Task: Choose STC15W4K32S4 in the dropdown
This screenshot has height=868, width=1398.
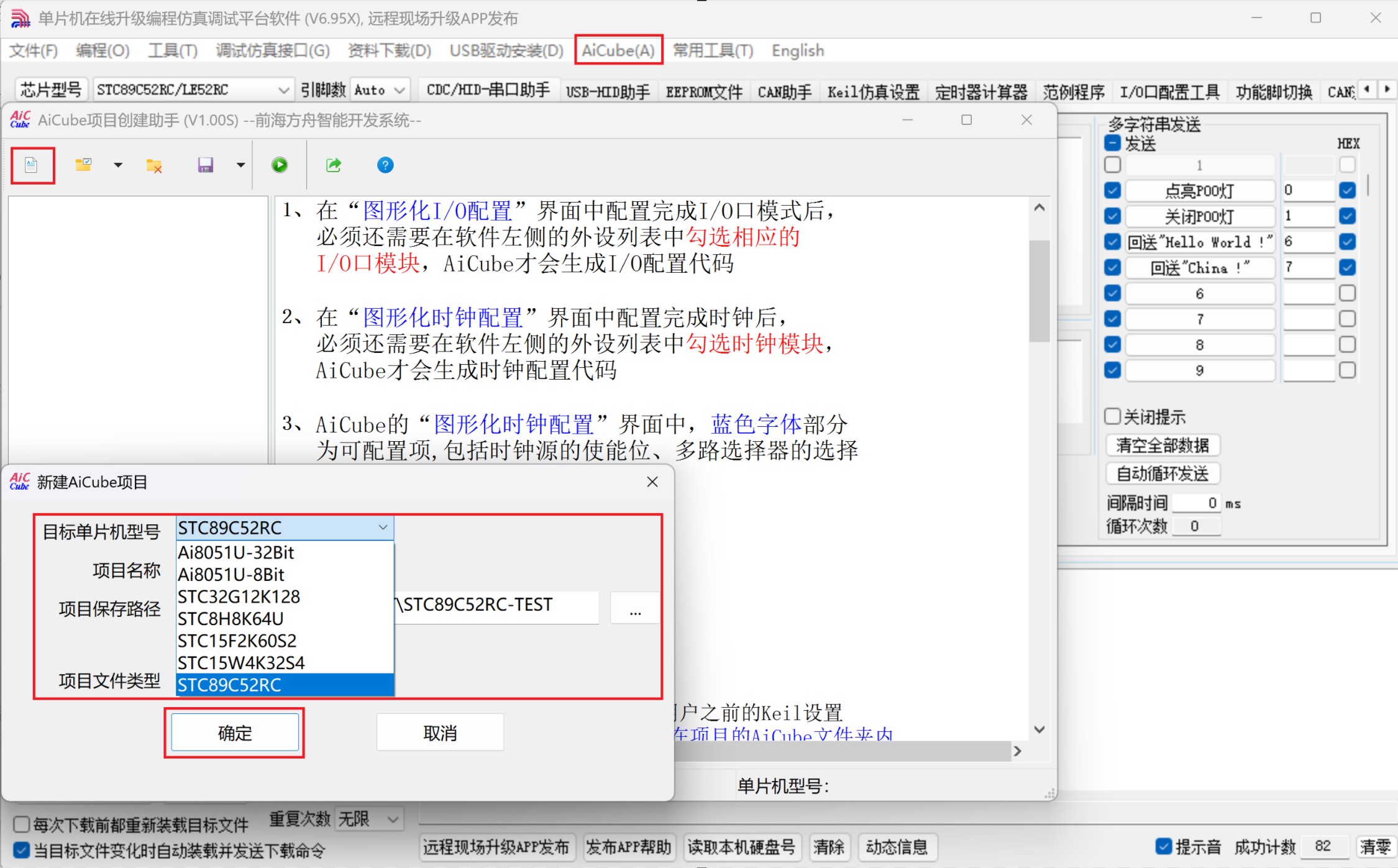Action: tap(285, 663)
